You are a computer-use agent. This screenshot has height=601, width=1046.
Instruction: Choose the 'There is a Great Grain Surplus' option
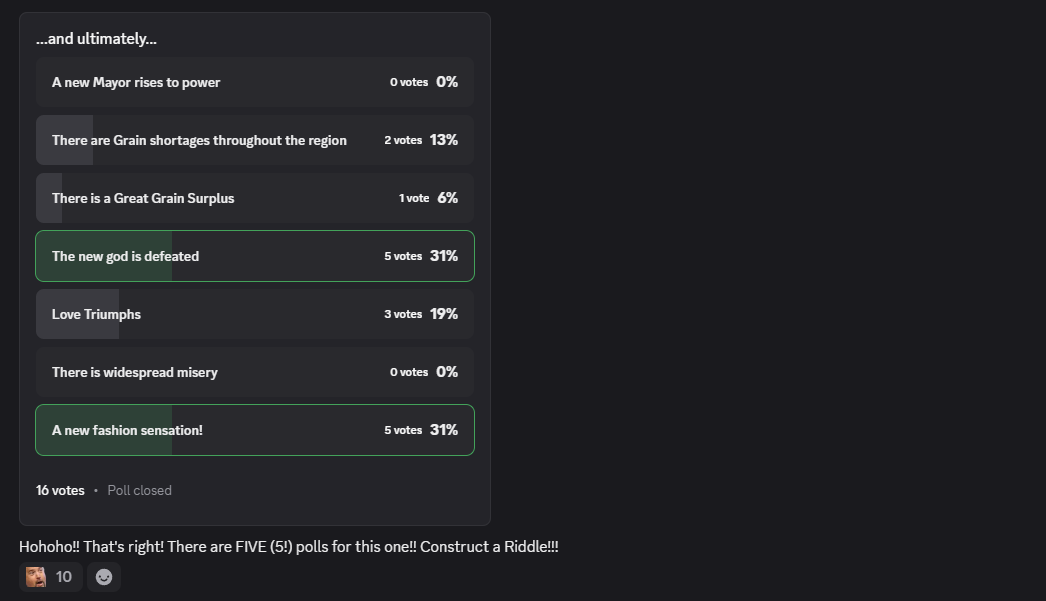coord(143,198)
